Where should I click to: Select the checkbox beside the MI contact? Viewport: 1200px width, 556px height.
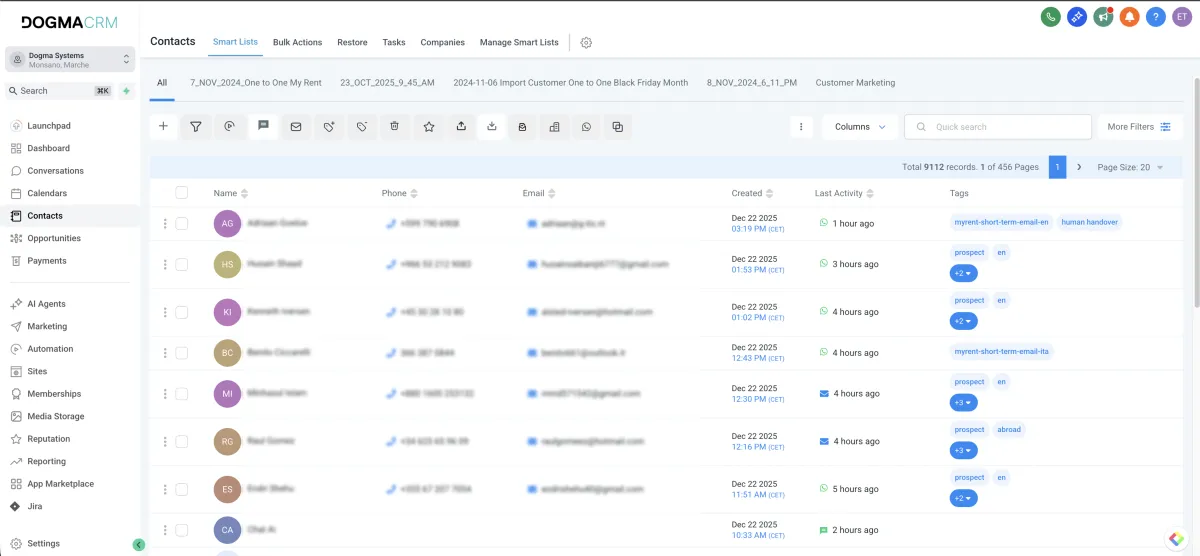(181, 394)
